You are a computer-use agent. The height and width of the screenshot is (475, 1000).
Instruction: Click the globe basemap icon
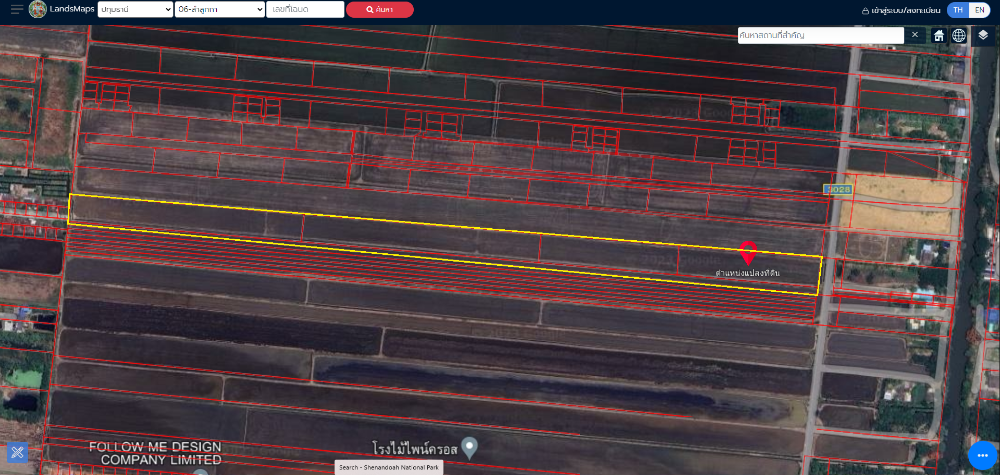[959, 35]
